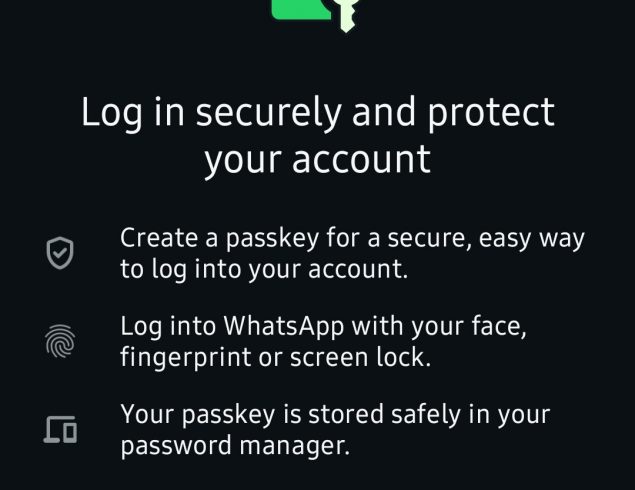The width and height of the screenshot is (635, 490).
Task: Tap the phone part of the devices icon
Action: [70, 432]
